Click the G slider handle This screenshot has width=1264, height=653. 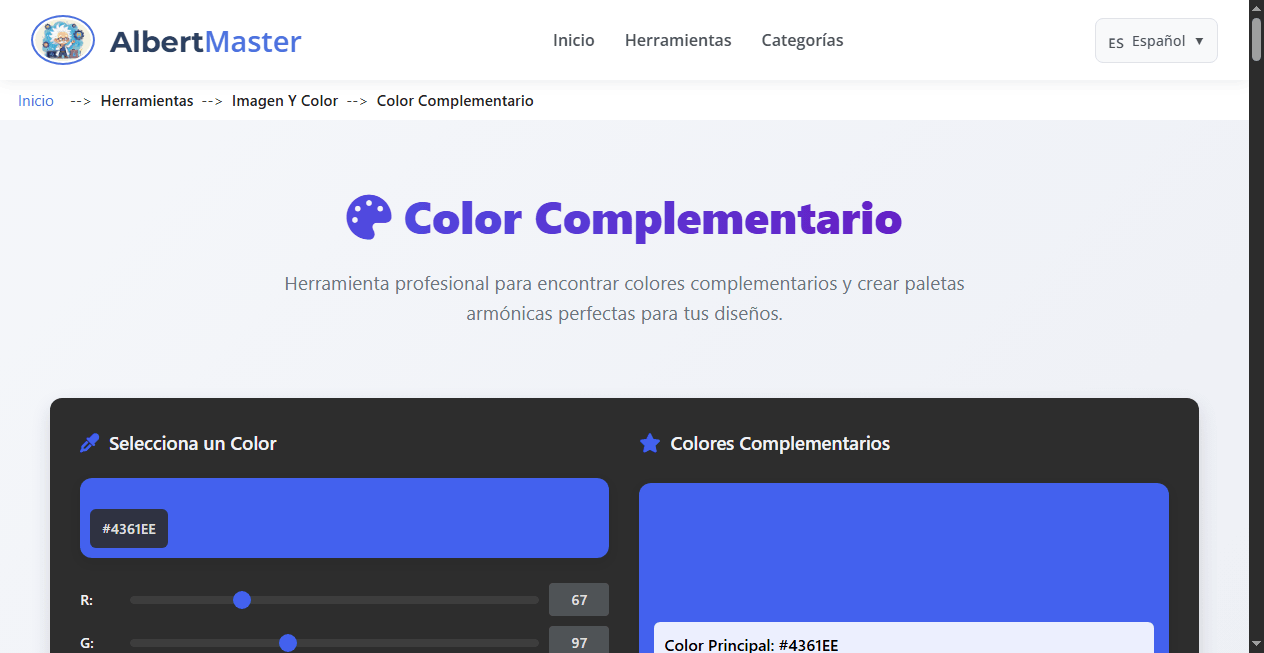point(288,643)
